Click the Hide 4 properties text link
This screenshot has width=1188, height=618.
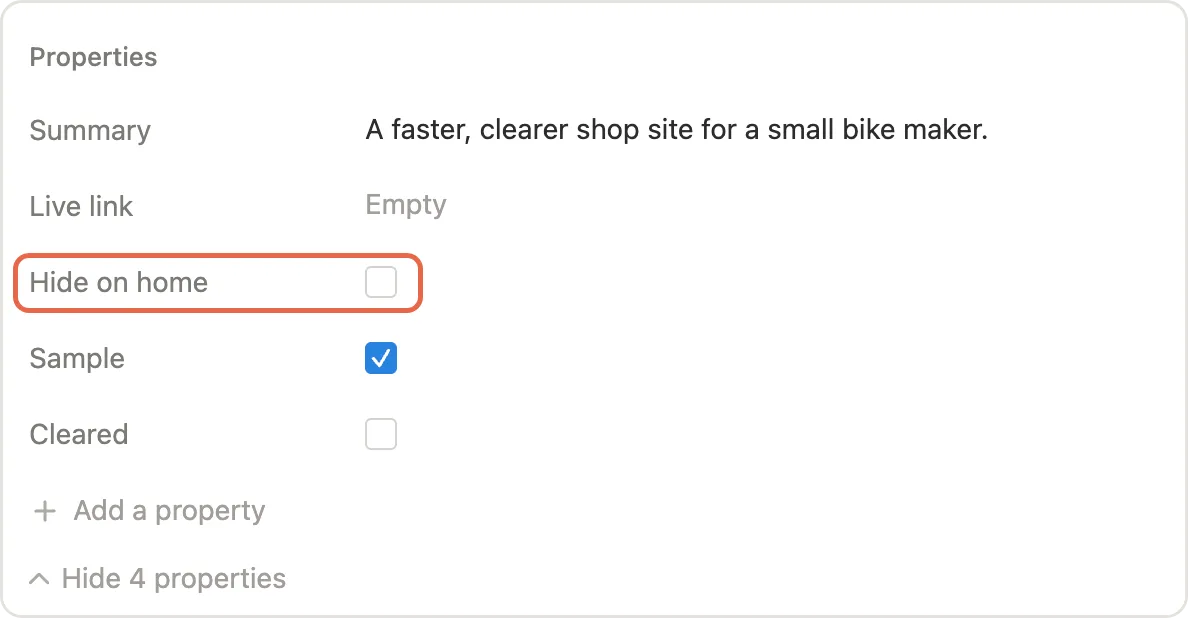(x=174, y=579)
